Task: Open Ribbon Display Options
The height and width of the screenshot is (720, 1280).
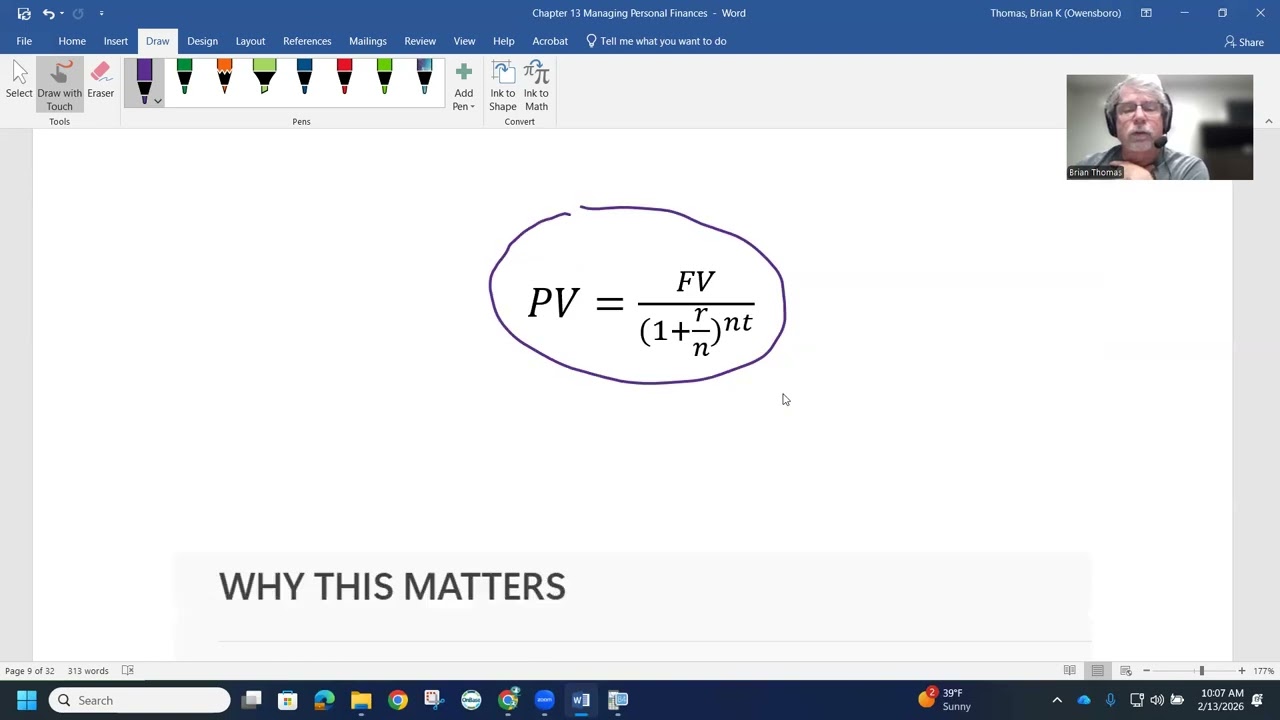Action: pyautogui.click(x=1146, y=13)
